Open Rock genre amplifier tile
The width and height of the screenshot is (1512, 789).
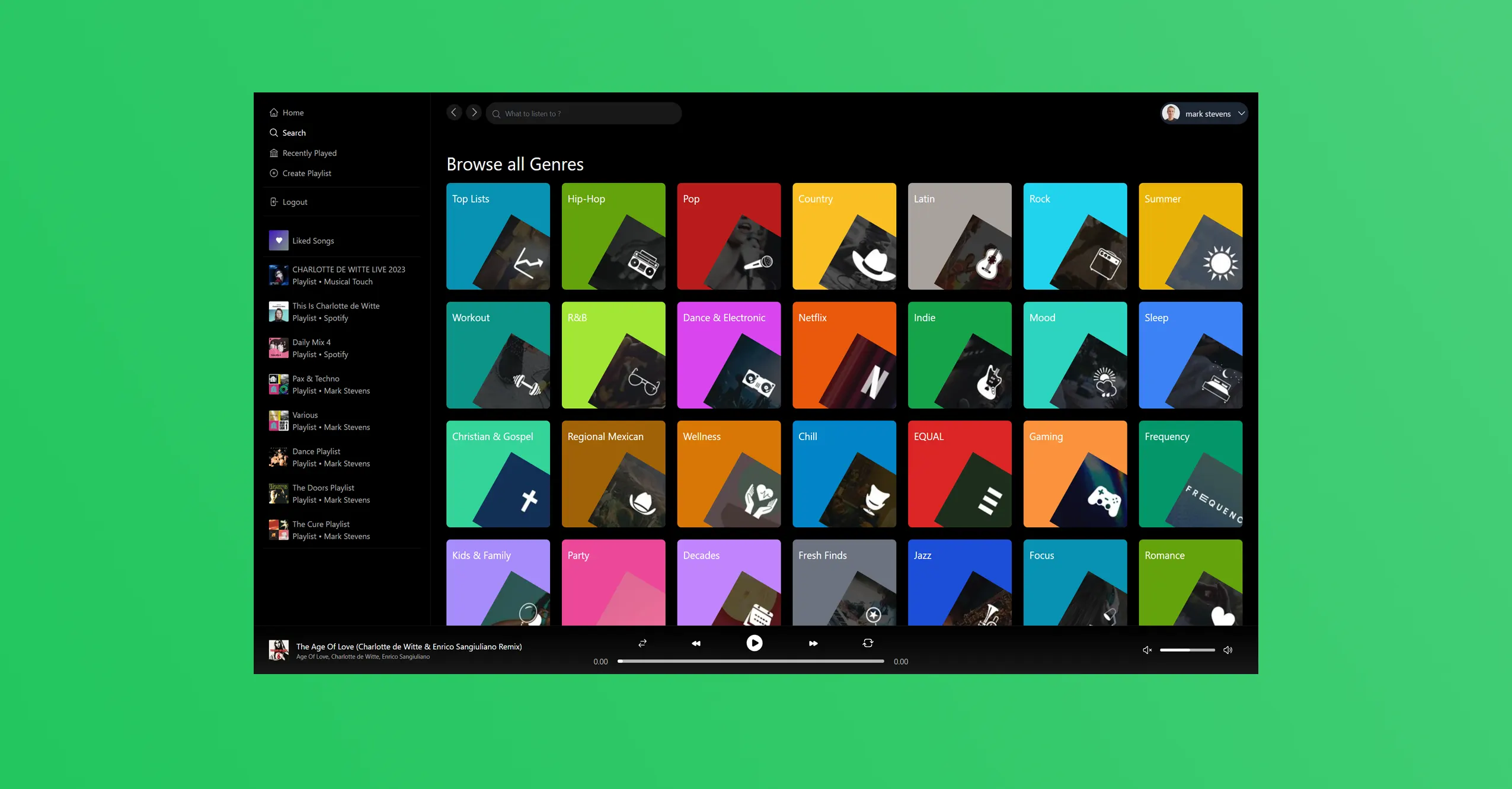(1075, 236)
